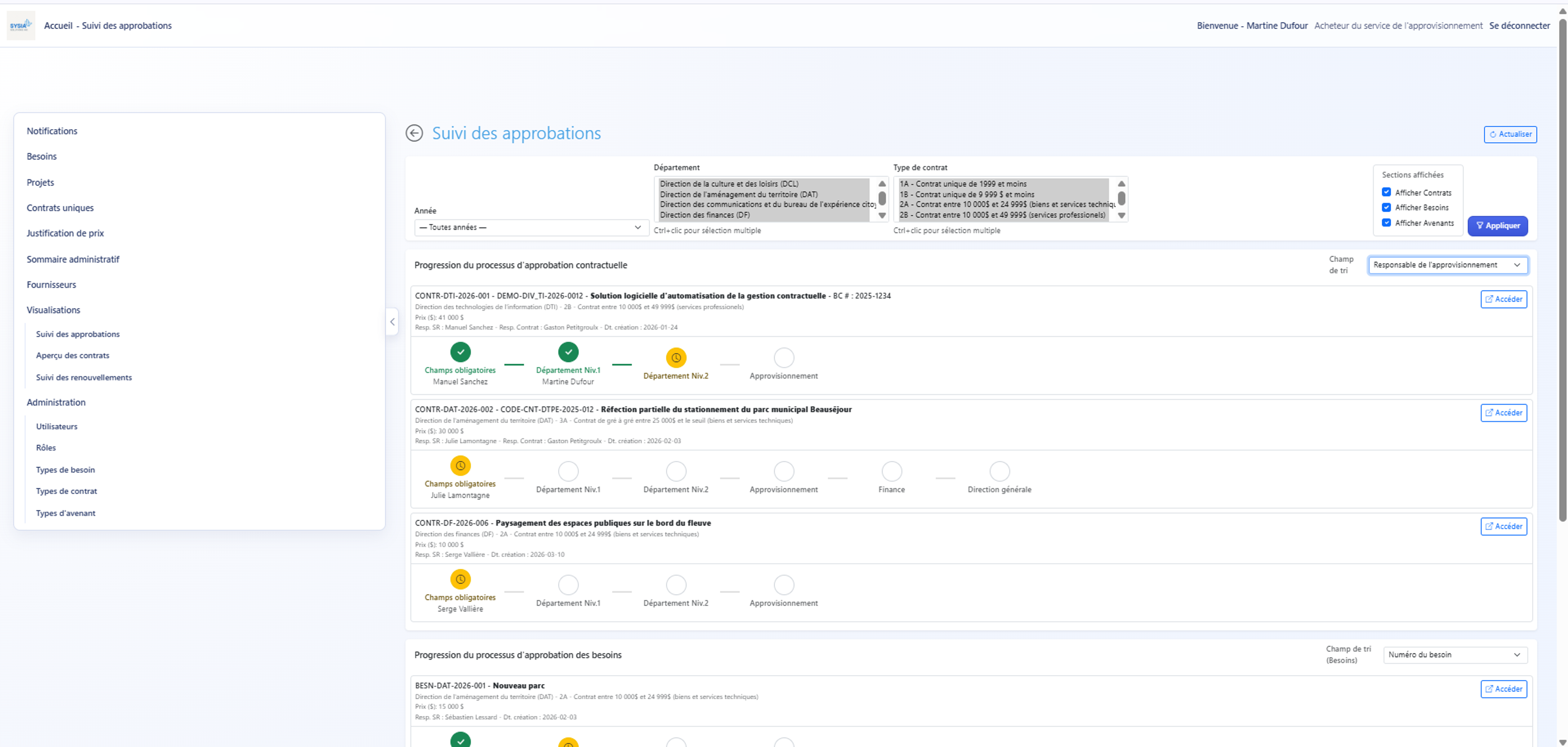
Task: Click the Département Niv.2 clock icon for CONTR-DTI-2026-001
Action: [x=676, y=358]
